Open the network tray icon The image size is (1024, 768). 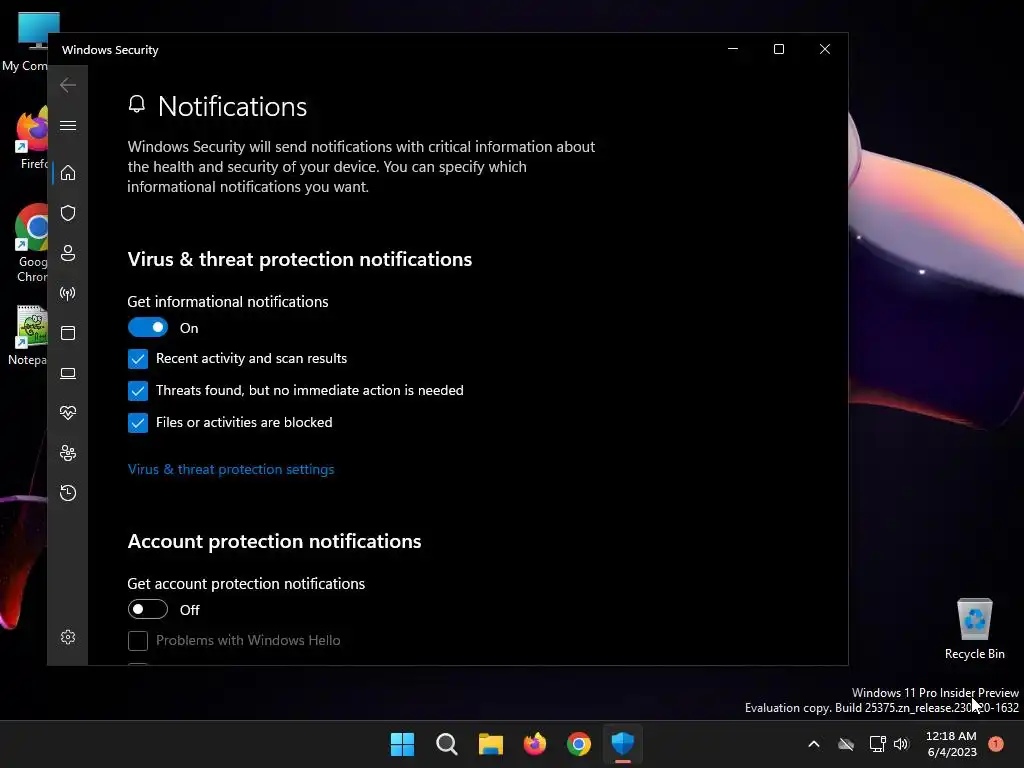pos(877,744)
